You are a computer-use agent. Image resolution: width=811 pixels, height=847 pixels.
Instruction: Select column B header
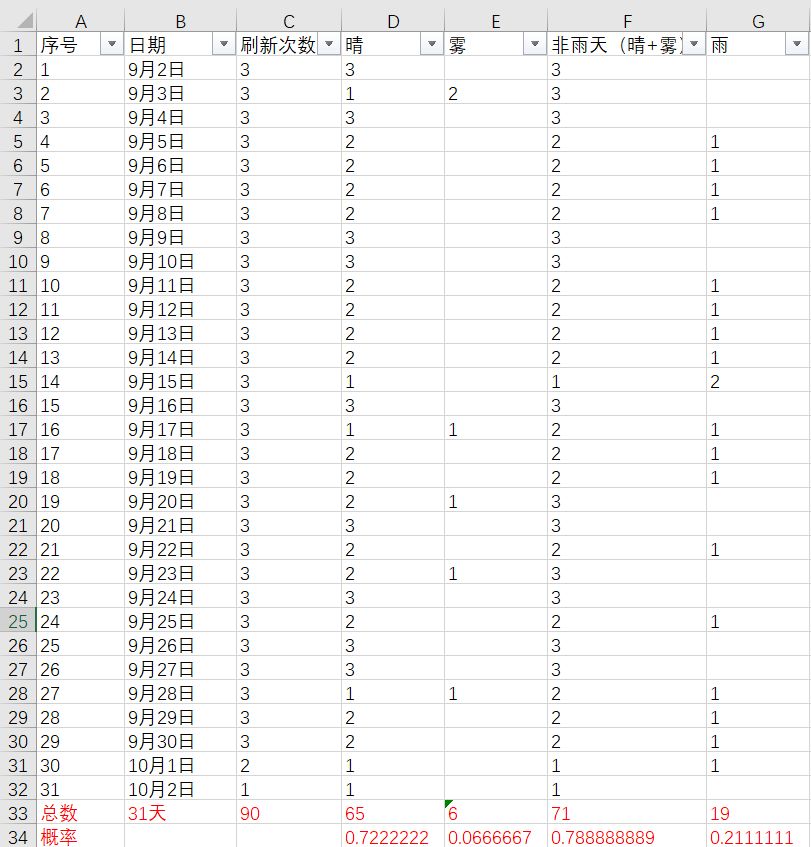[180, 22]
